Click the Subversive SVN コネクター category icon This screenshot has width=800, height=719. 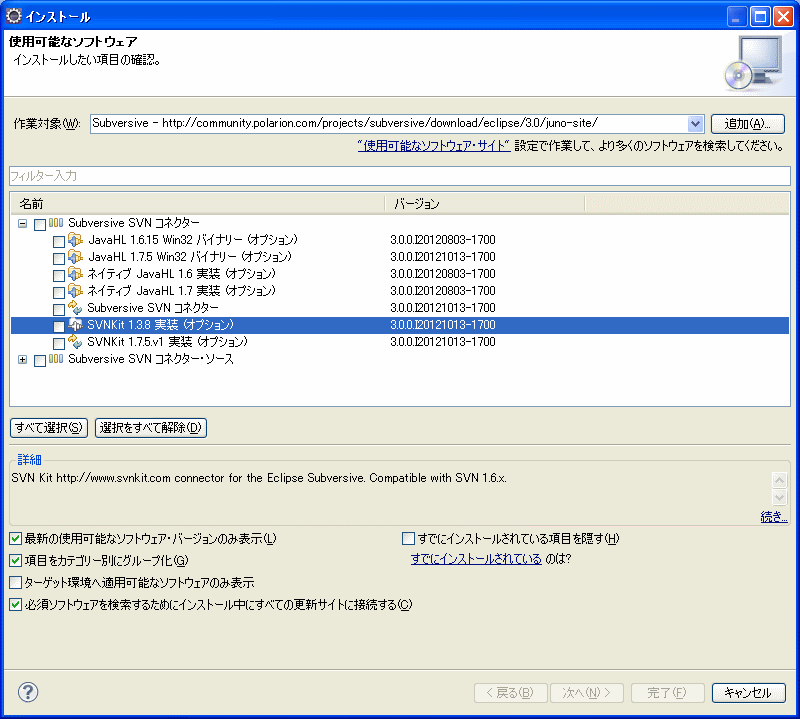pos(56,223)
